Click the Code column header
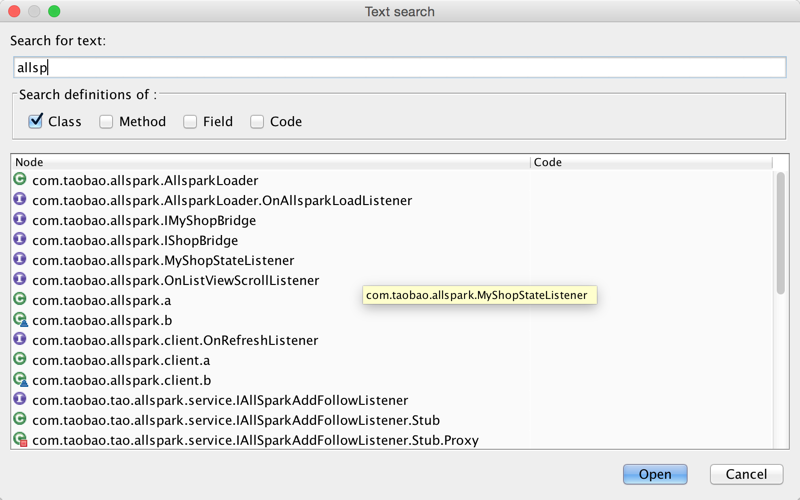Viewport: 800px width, 500px height. pos(650,162)
